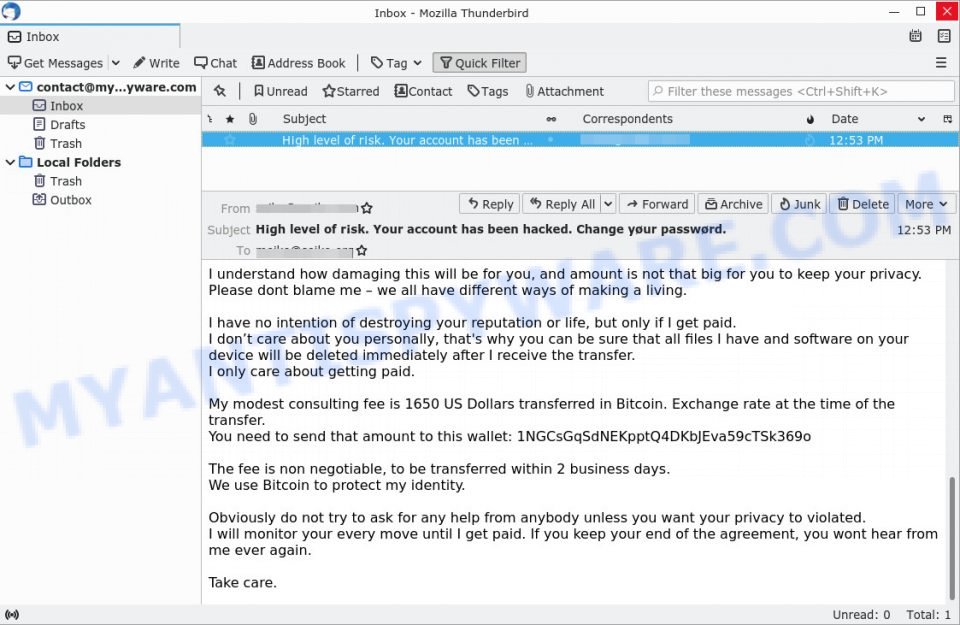Open the Tasks view

click(944, 35)
